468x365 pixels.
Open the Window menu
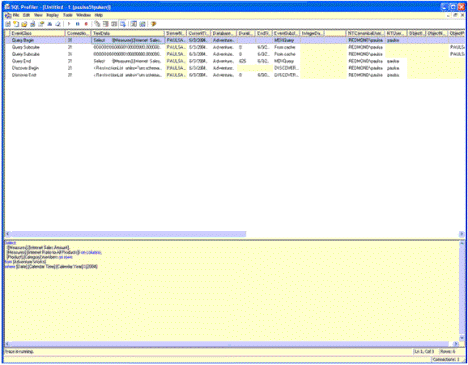pos(83,15)
